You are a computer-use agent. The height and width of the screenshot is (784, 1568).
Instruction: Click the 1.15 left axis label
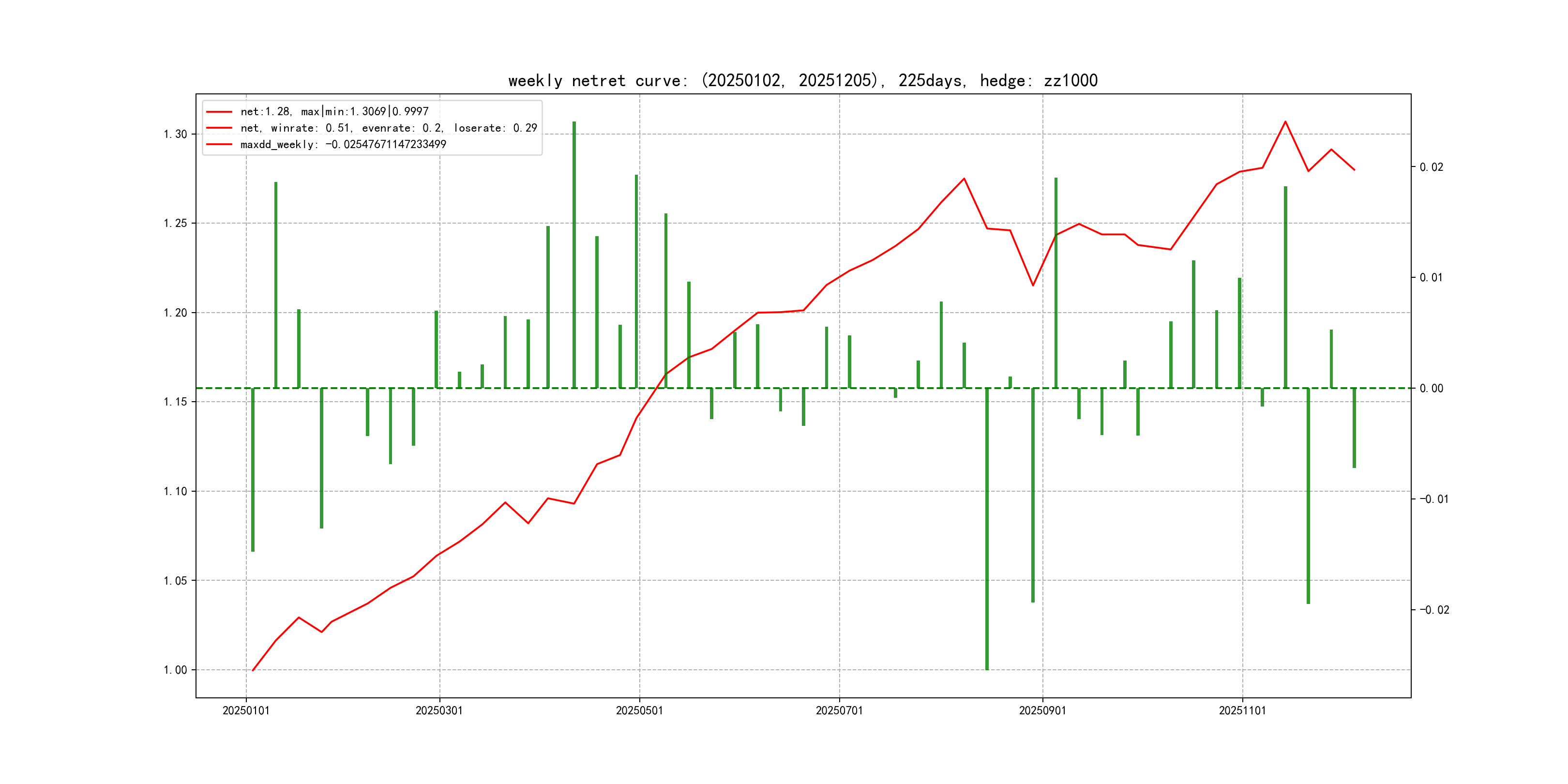175,402
